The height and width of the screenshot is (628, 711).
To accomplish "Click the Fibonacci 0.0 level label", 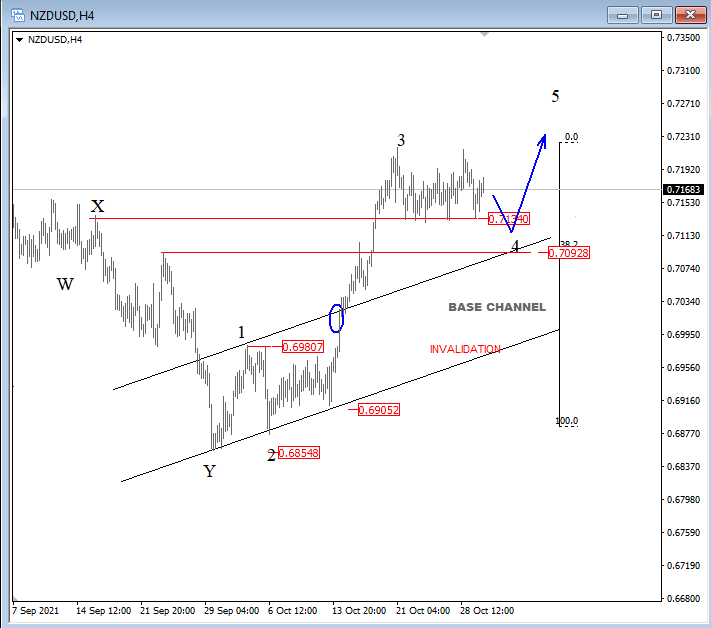I will click(x=571, y=136).
